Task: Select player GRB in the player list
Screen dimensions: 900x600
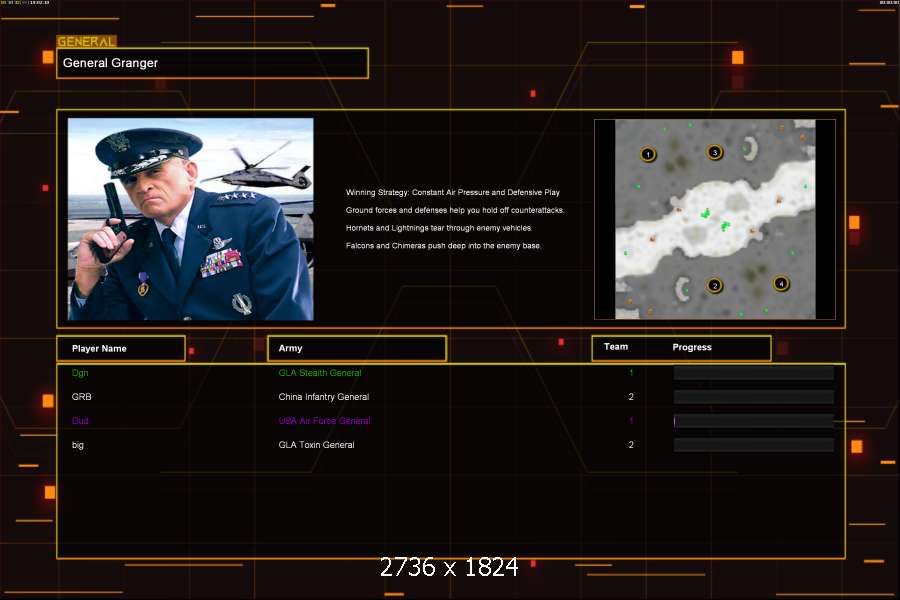Action: click(x=82, y=397)
